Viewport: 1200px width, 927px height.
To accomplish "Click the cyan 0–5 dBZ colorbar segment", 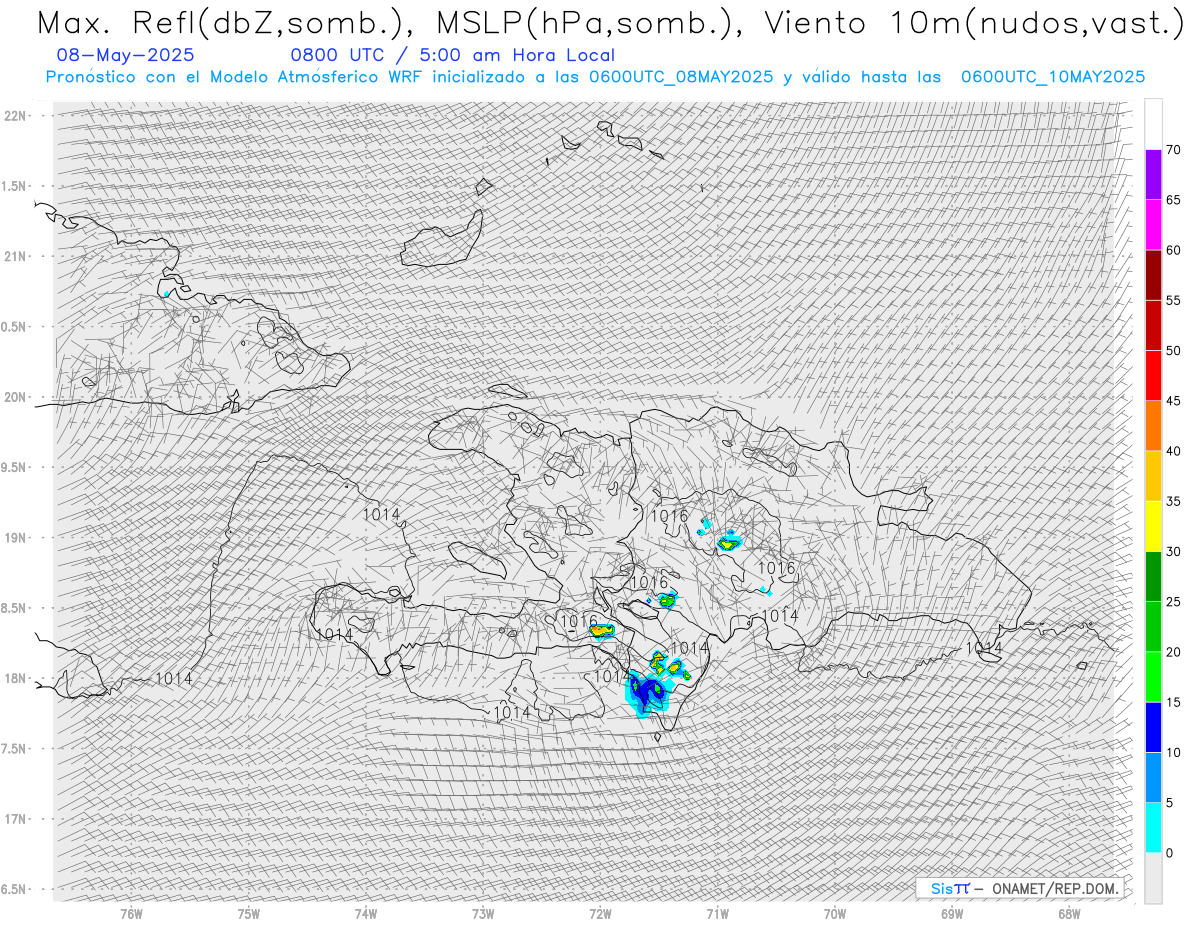I will [x=1153, y=828].
